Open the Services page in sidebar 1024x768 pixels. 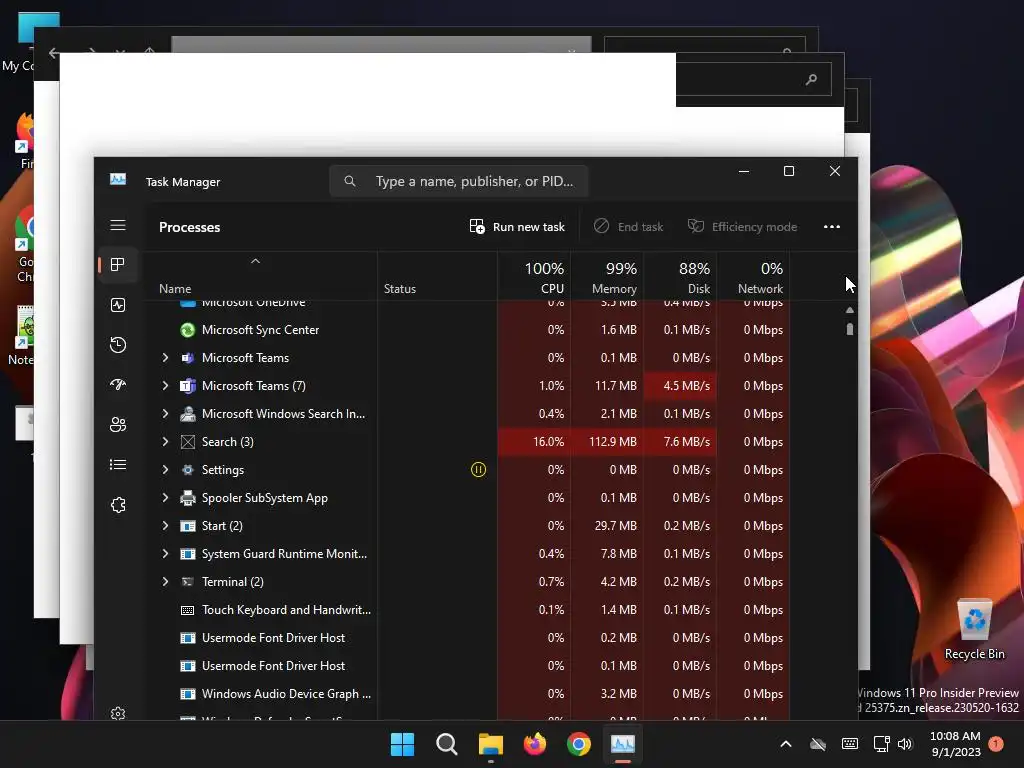[x=118, y=505]
